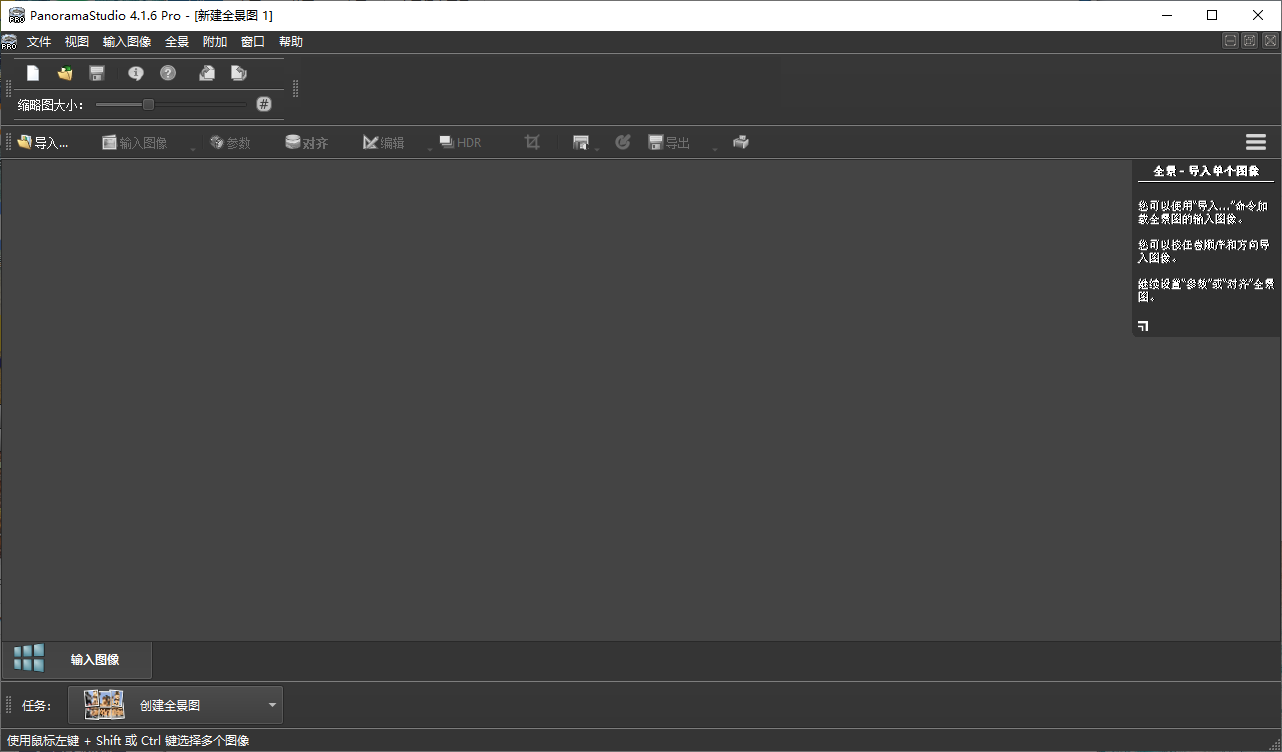Screen dimensions: 1282x752
Task: Click the 导出 export tool
Action: [x=668, y=142]
